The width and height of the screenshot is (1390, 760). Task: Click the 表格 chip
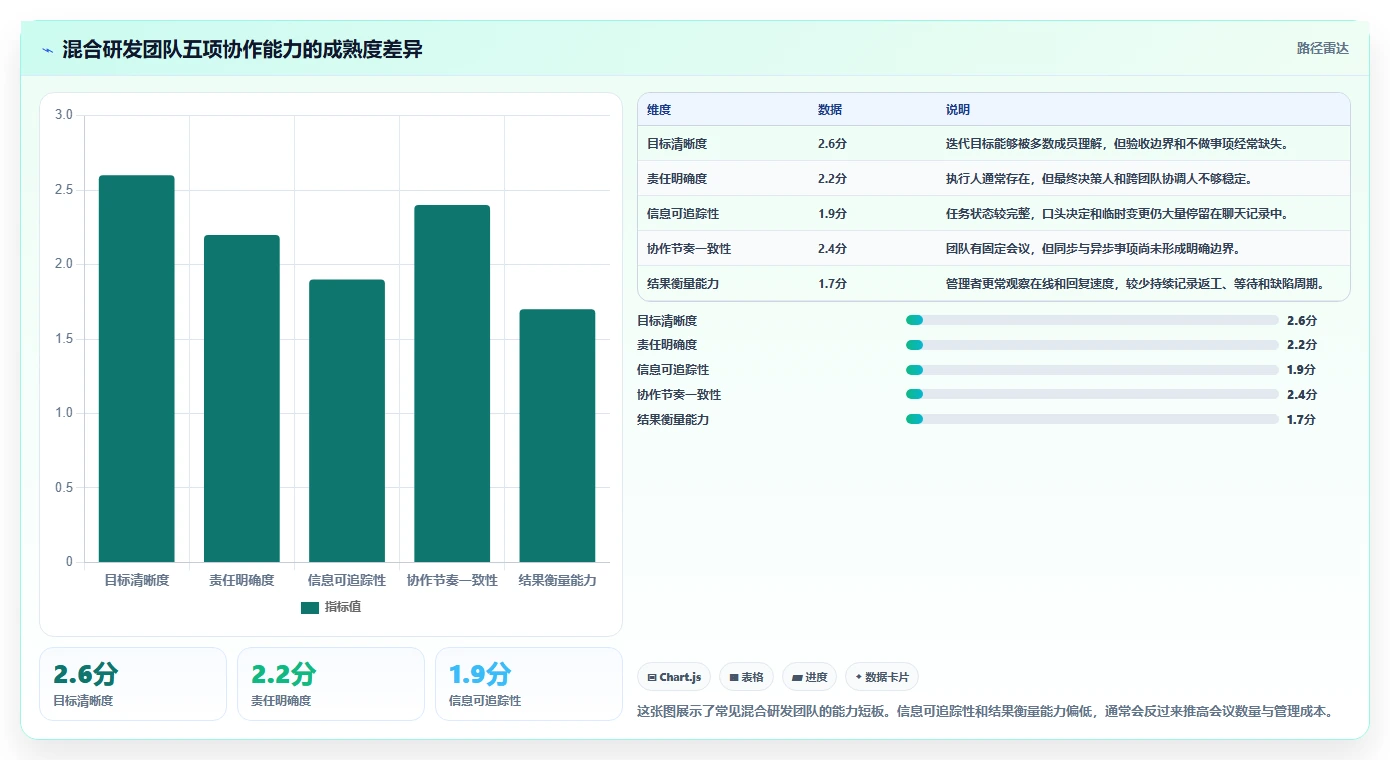(x=747, y=677)
